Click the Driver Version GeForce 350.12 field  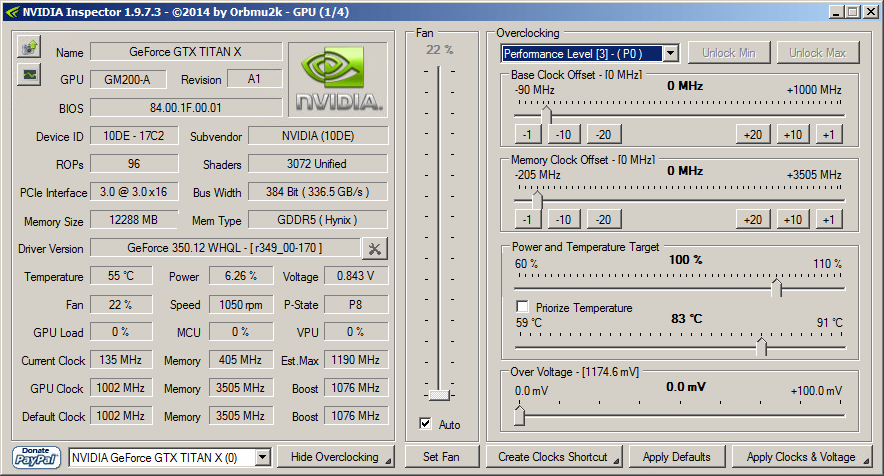225,248
